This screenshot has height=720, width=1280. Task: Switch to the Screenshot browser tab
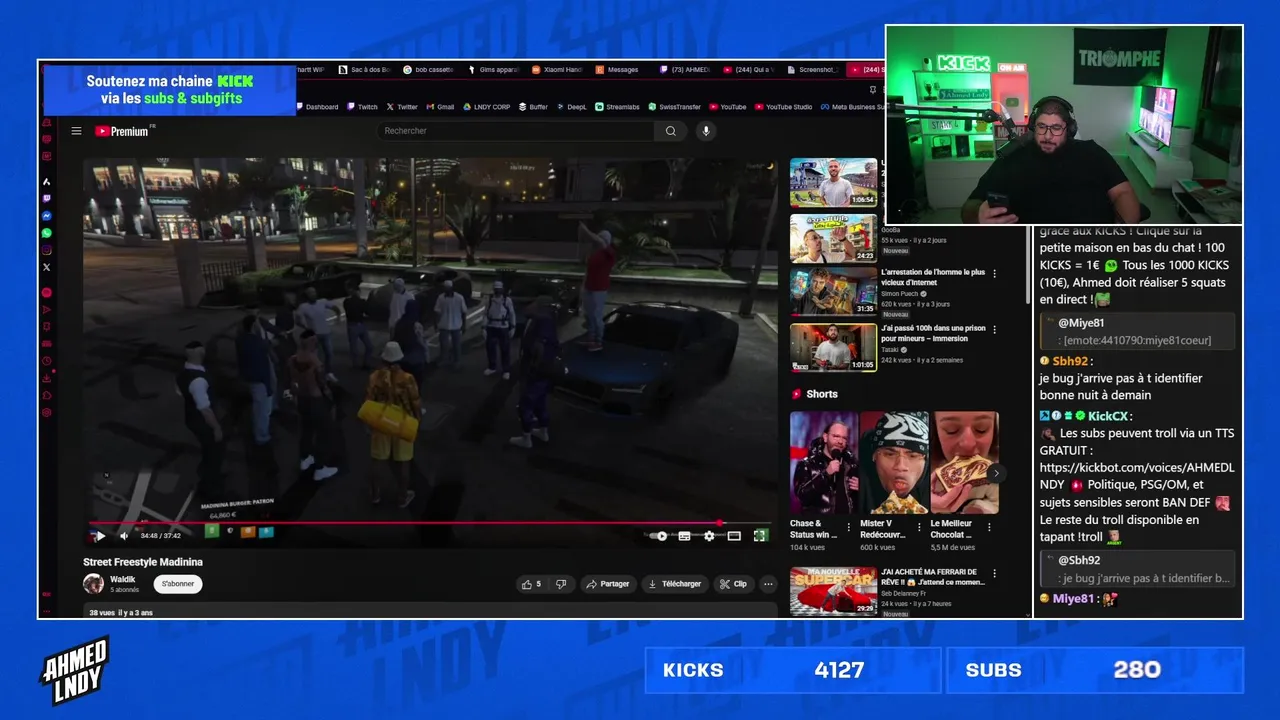813,70
